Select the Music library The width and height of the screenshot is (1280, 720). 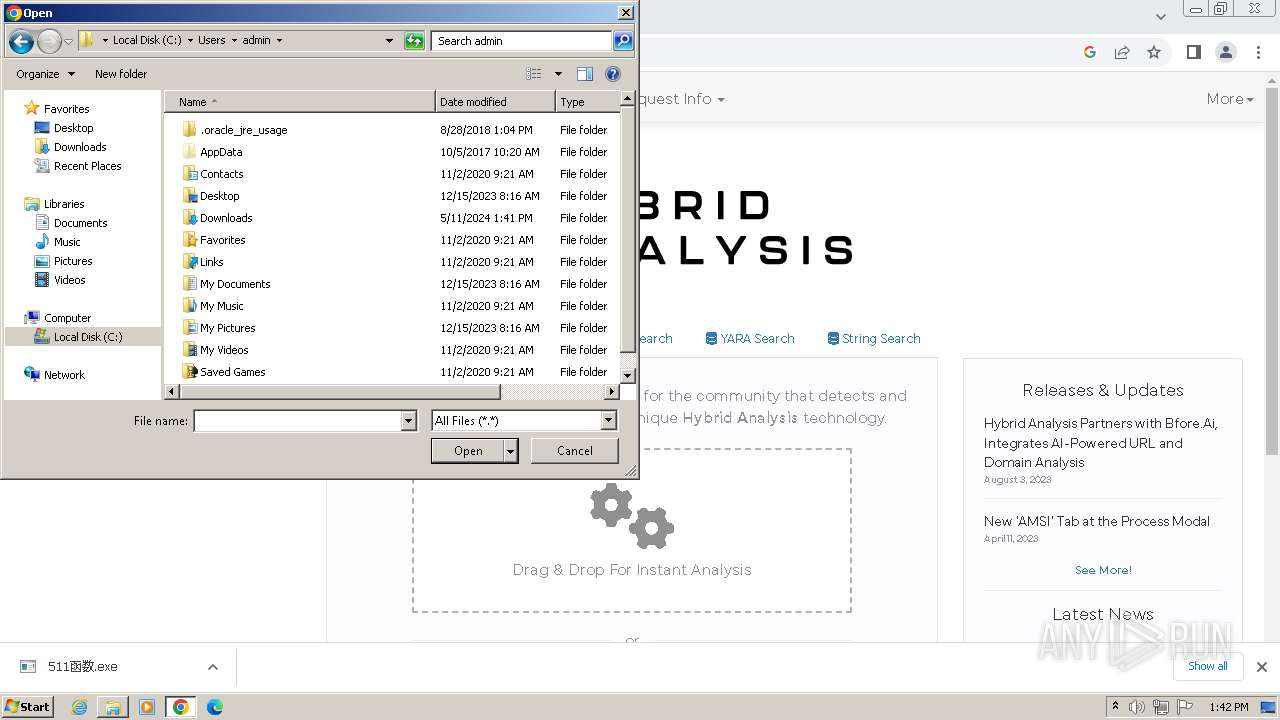click(x=67, y=242)
